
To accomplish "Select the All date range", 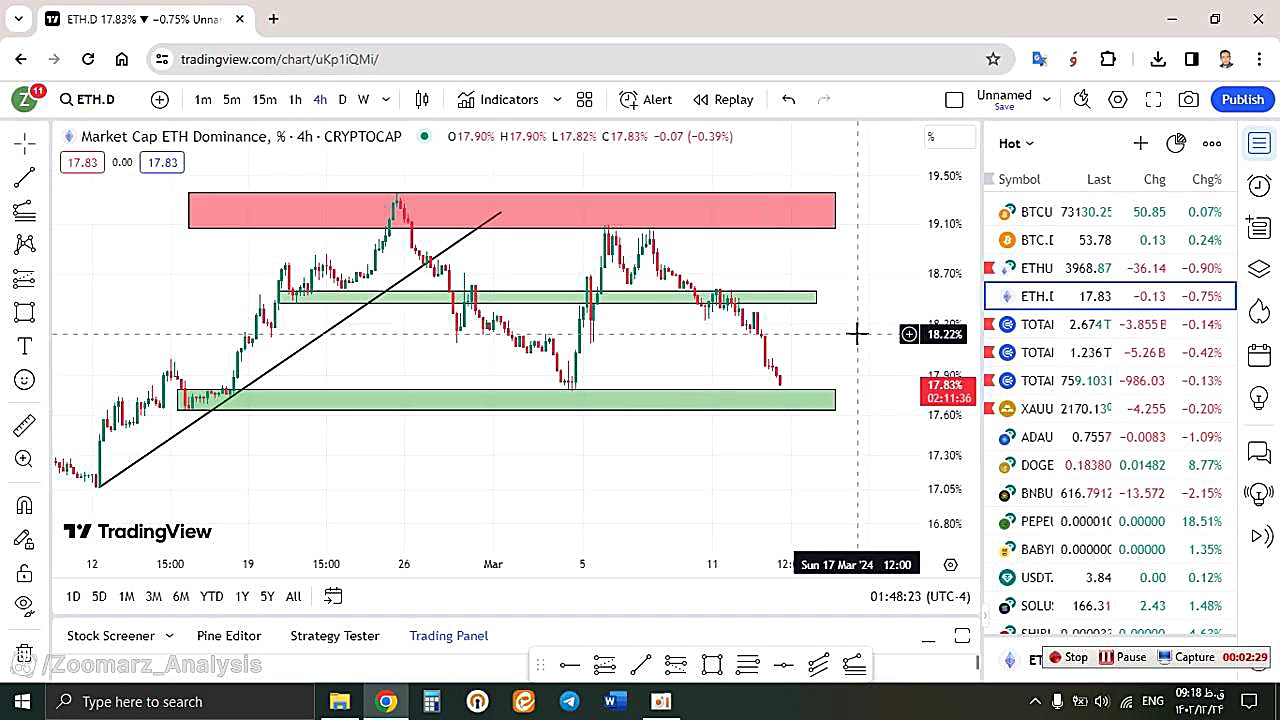I will click(x=293, y=596).
